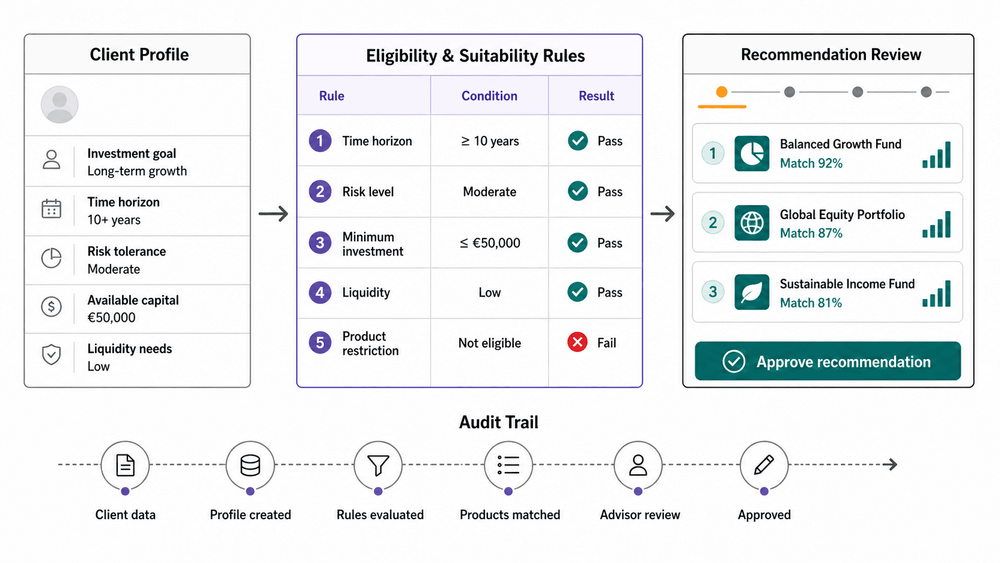Click the '≤ €50,000' condition cell
This screenshot has height=563, width=1000.
click(x=490, y=243)
